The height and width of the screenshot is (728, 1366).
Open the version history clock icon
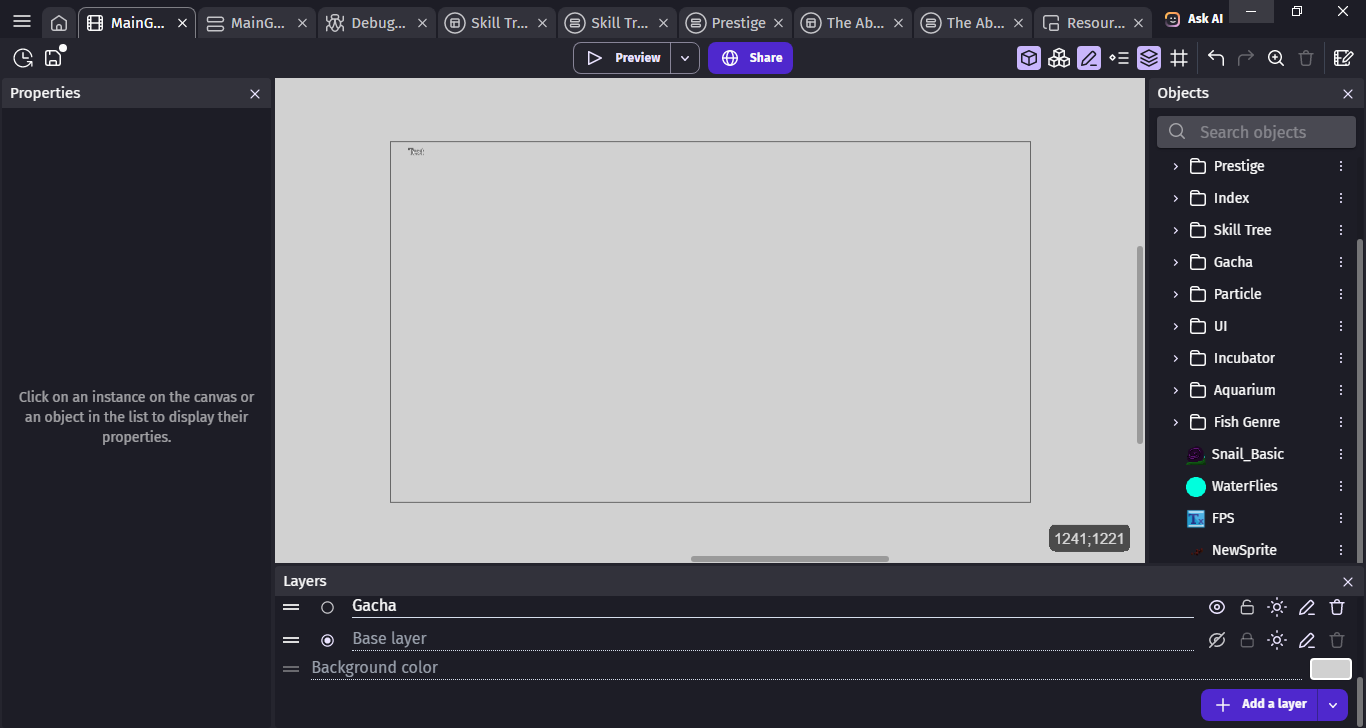[22, 58]
